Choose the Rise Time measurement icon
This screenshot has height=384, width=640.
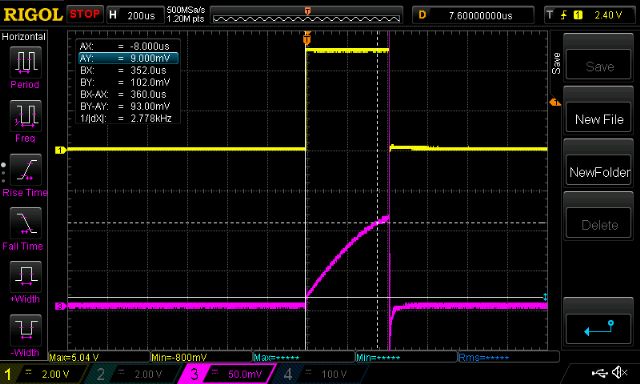25,170
